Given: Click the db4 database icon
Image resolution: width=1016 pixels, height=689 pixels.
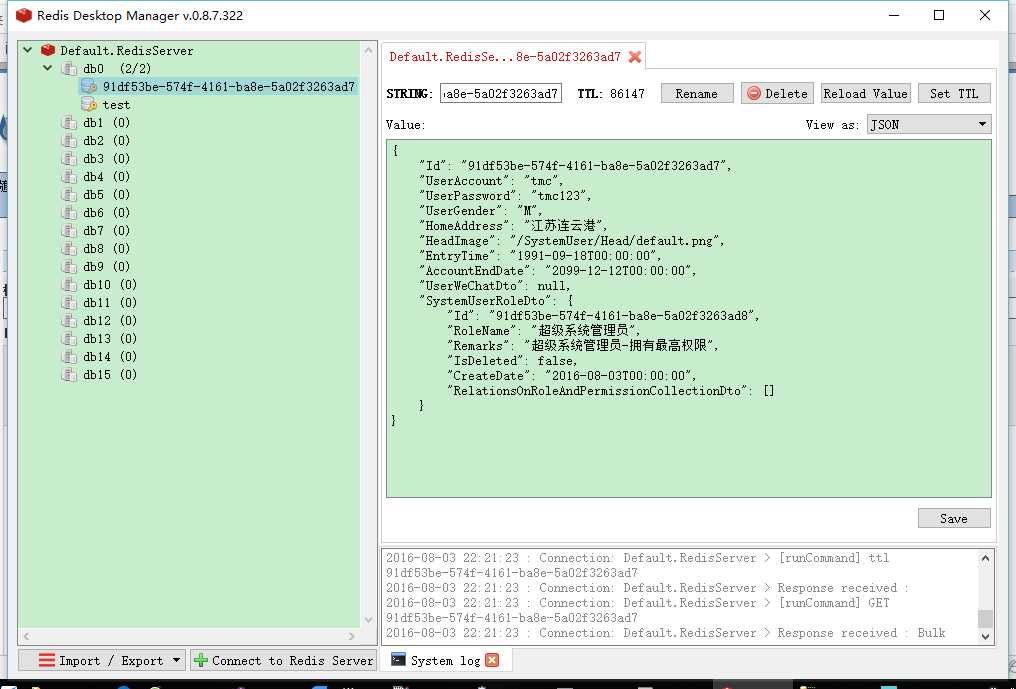Looking at the screenshot, I should (x=69, y=176).
